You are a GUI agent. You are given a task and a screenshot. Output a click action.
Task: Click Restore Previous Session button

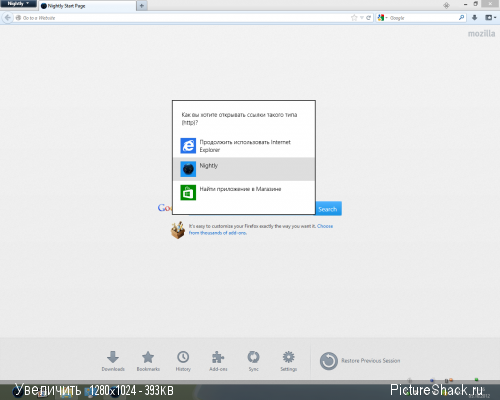pyautogui.click(x=360, y=361)
